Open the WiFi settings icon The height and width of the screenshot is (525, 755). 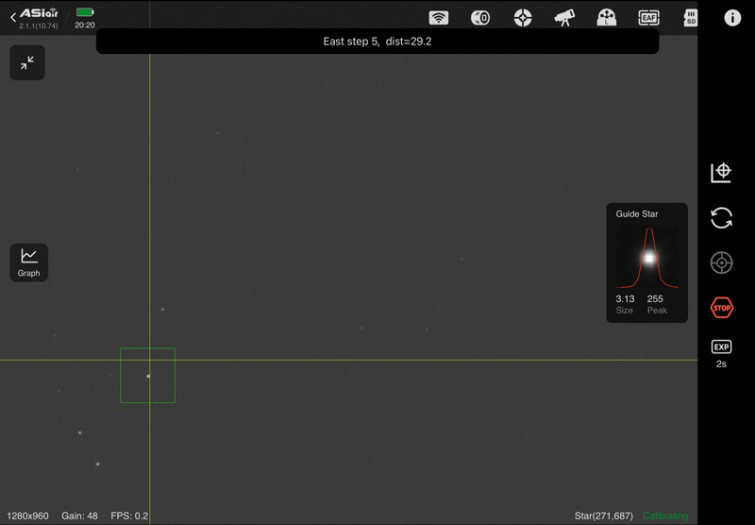pos(438,18)
